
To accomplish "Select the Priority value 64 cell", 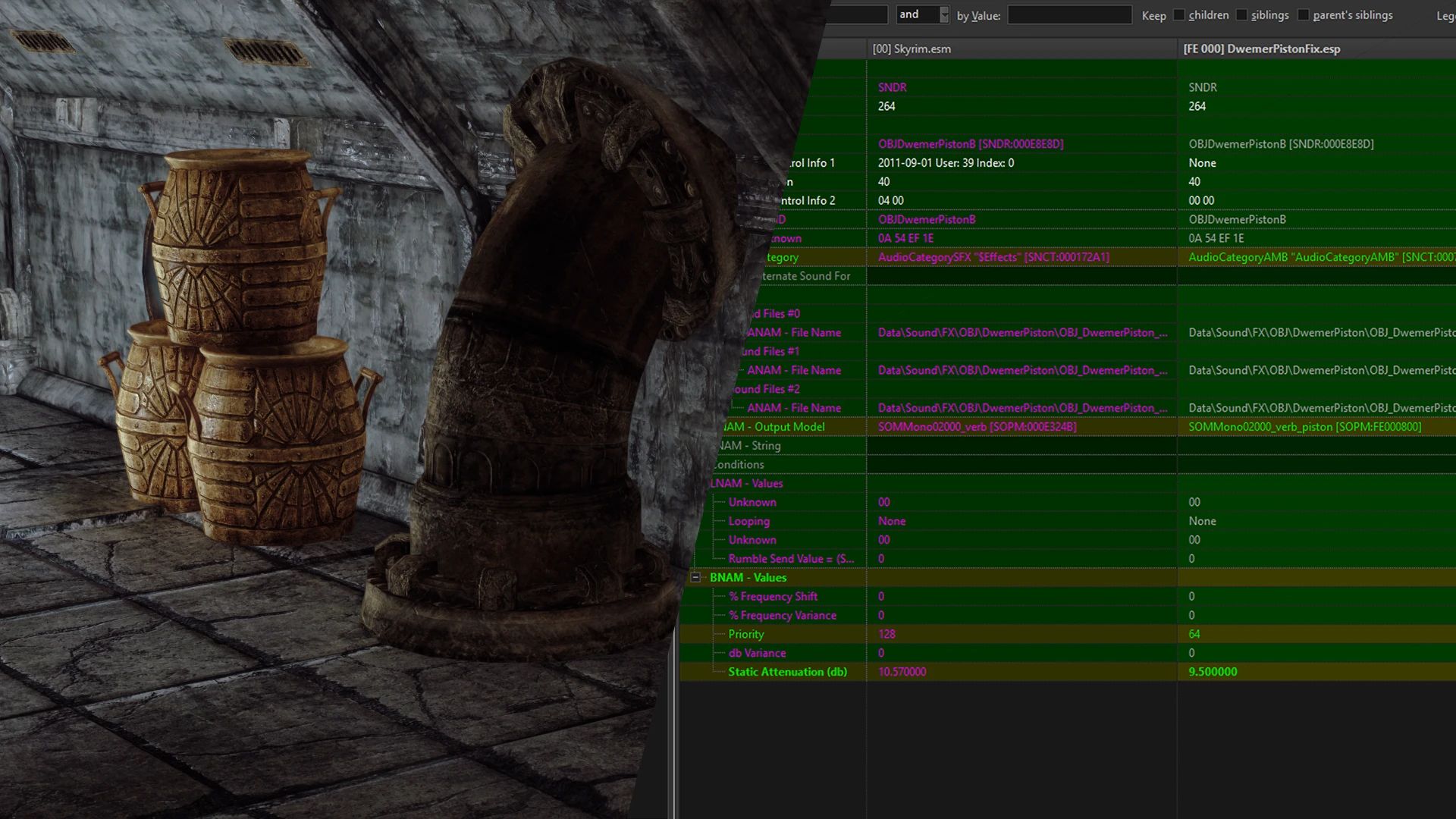I will coord(1194,634).
